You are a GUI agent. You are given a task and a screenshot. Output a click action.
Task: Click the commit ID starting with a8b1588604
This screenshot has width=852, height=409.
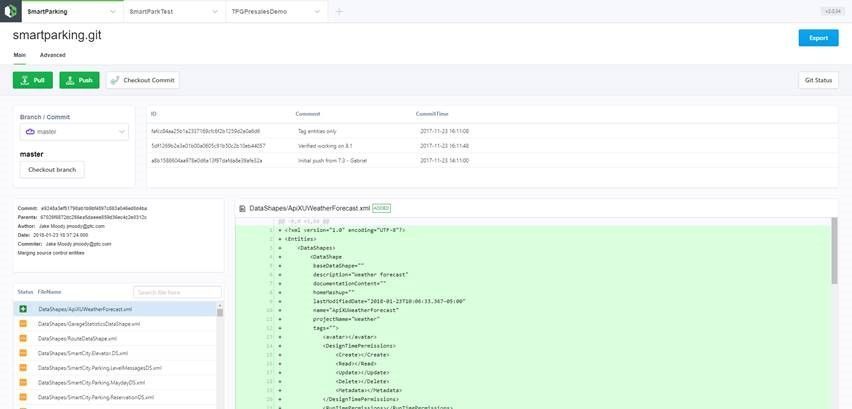click(206, 161)
